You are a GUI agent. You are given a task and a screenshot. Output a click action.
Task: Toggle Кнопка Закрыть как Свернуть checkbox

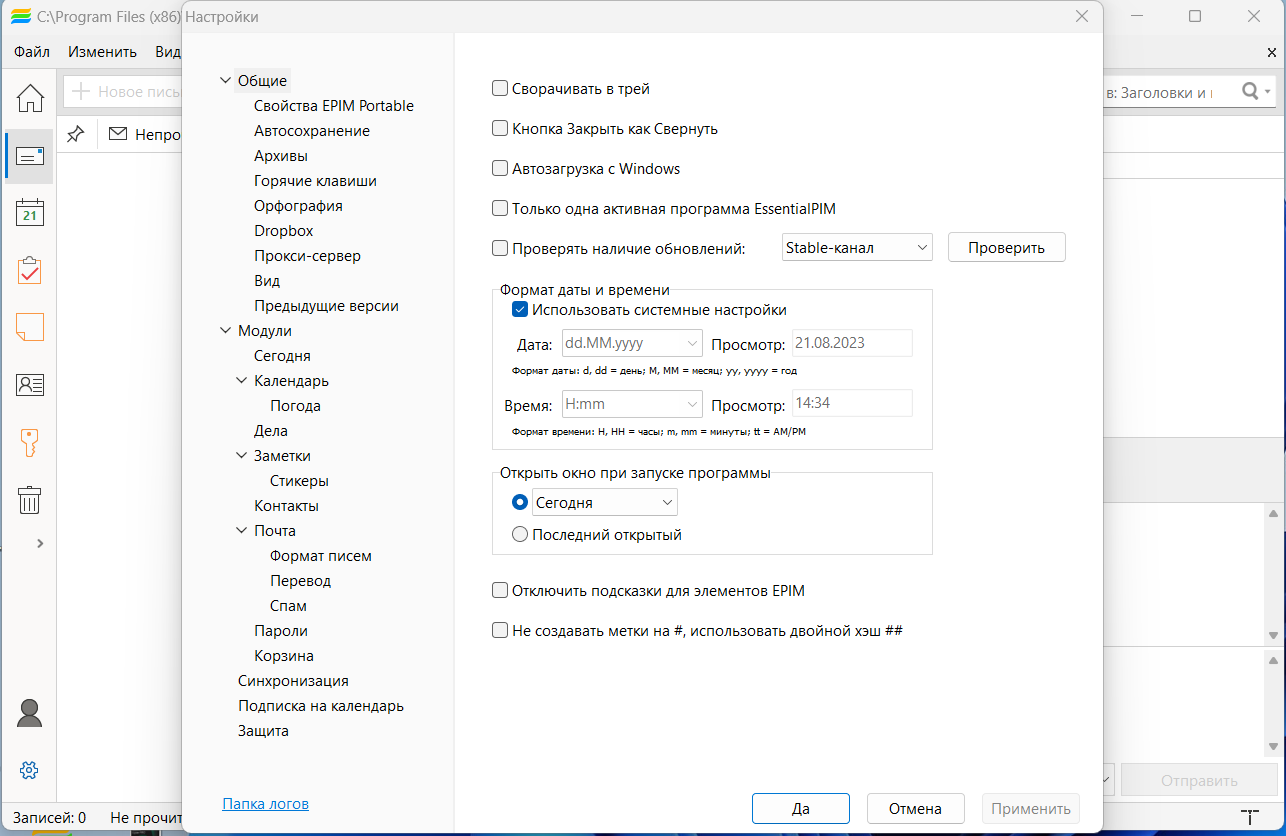click(500, 129)
